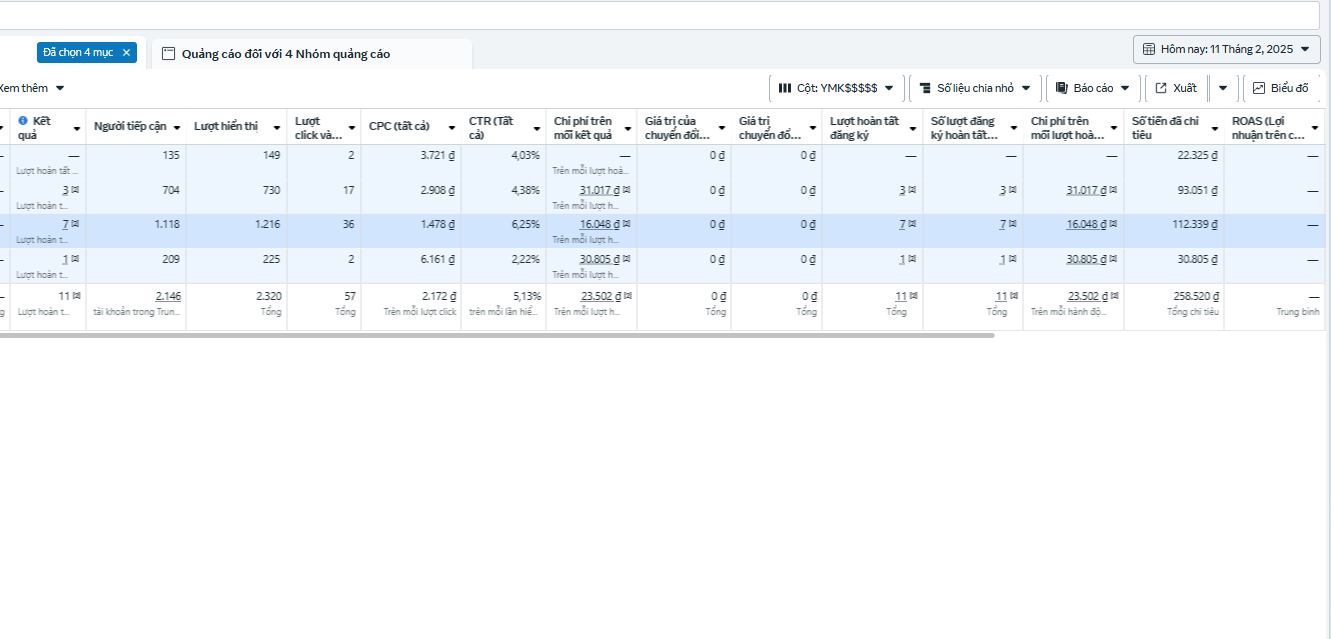Image resolution: width=1331 pixels, height=639 pixels.
Task: Open the 'Kết quả' column header arrow
Action: pos(77,129)
